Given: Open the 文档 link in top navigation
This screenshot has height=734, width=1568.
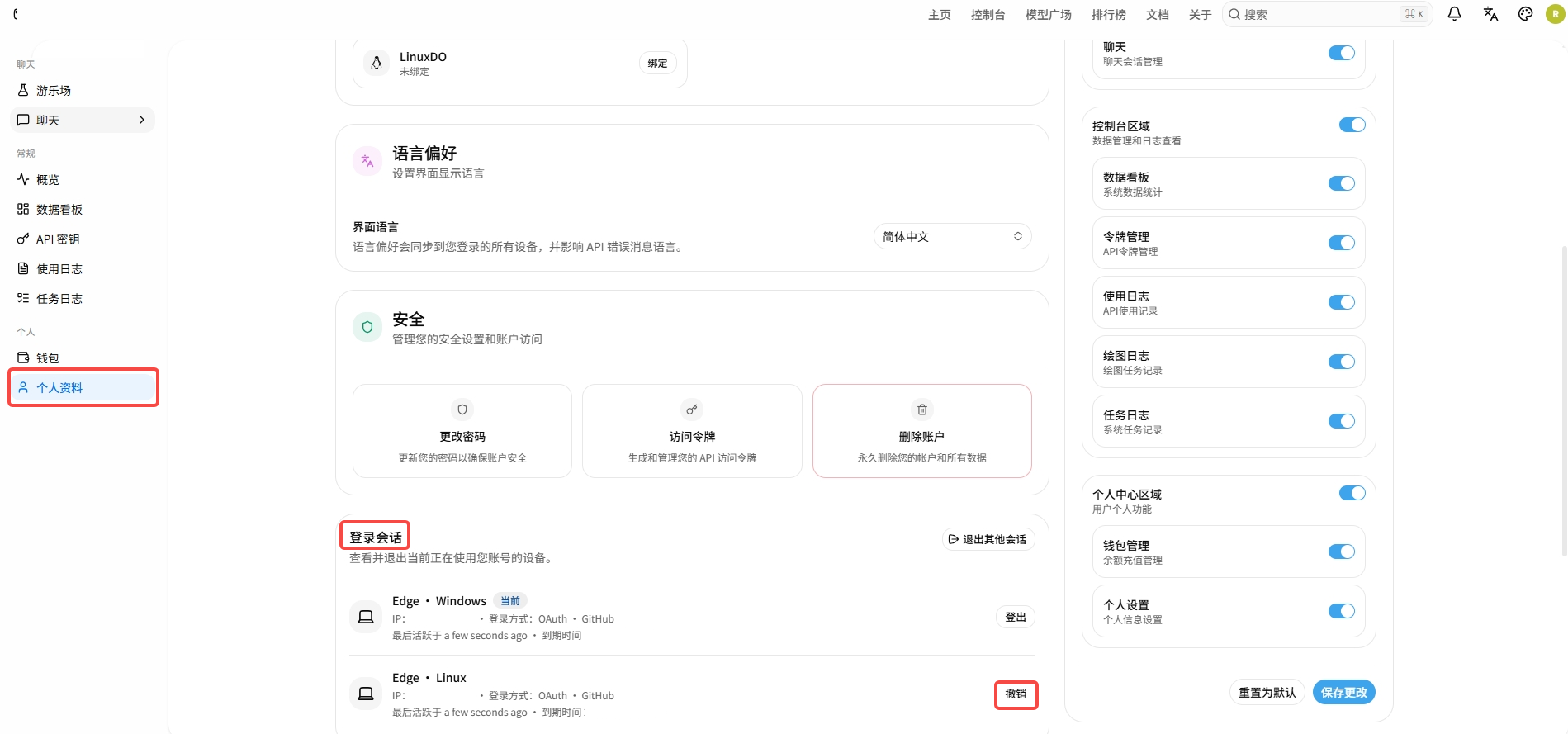Looking at the screenshot, I should [1158, 15].
